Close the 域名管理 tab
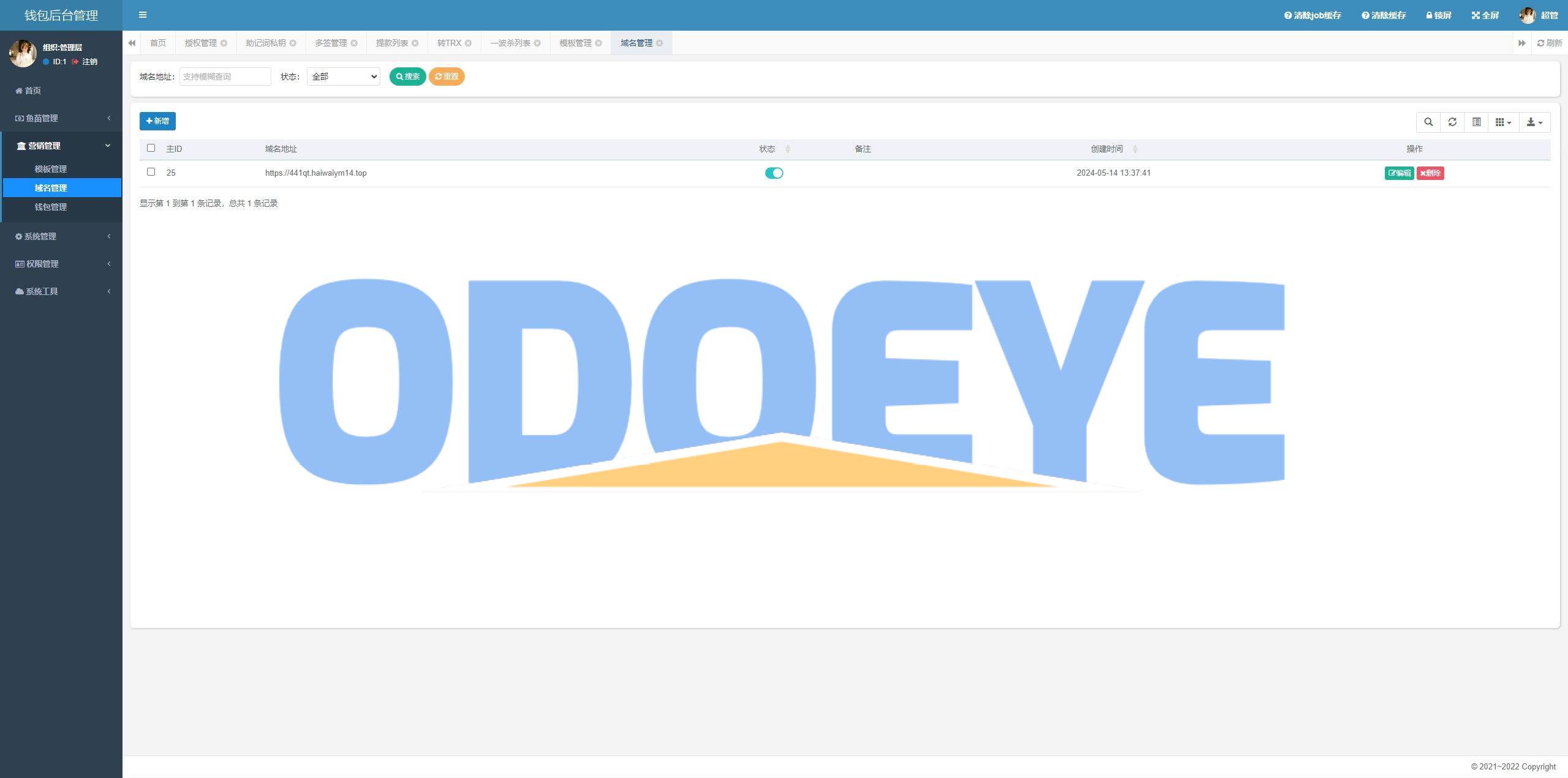Screen dimensions: 1568x778 [x=660, y=43]
